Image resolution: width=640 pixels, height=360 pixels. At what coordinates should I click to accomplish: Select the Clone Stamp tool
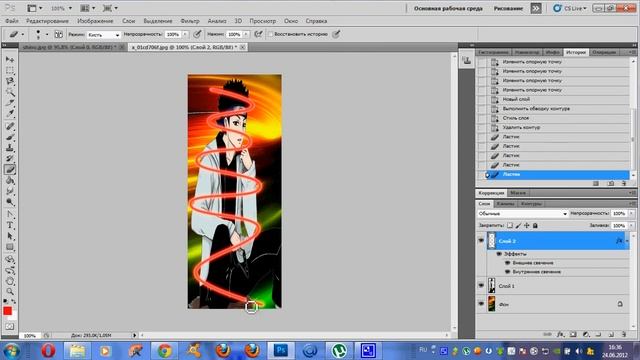pos(10,148)
